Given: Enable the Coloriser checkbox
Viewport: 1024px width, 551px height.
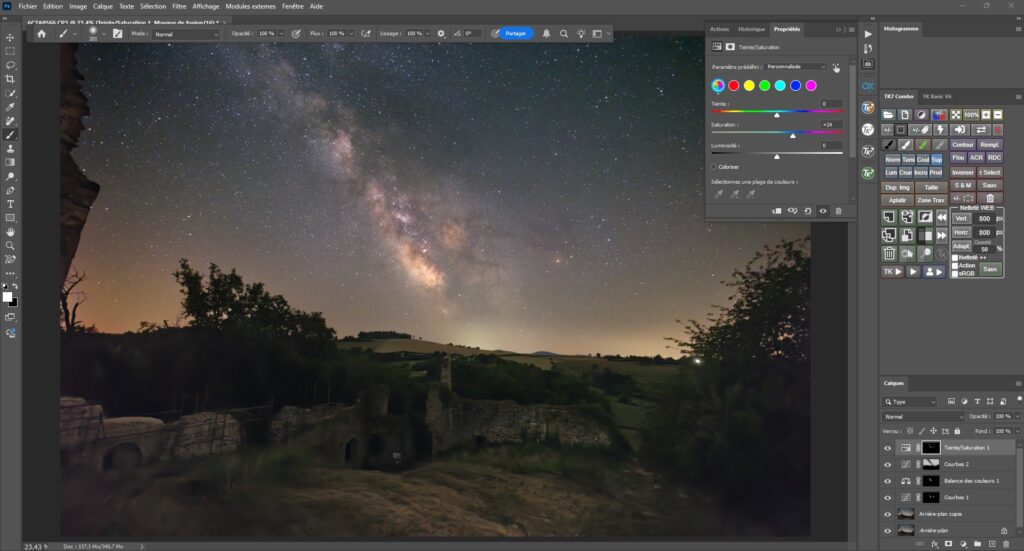Looking at the screenshot, I should (x=714, y=167).
